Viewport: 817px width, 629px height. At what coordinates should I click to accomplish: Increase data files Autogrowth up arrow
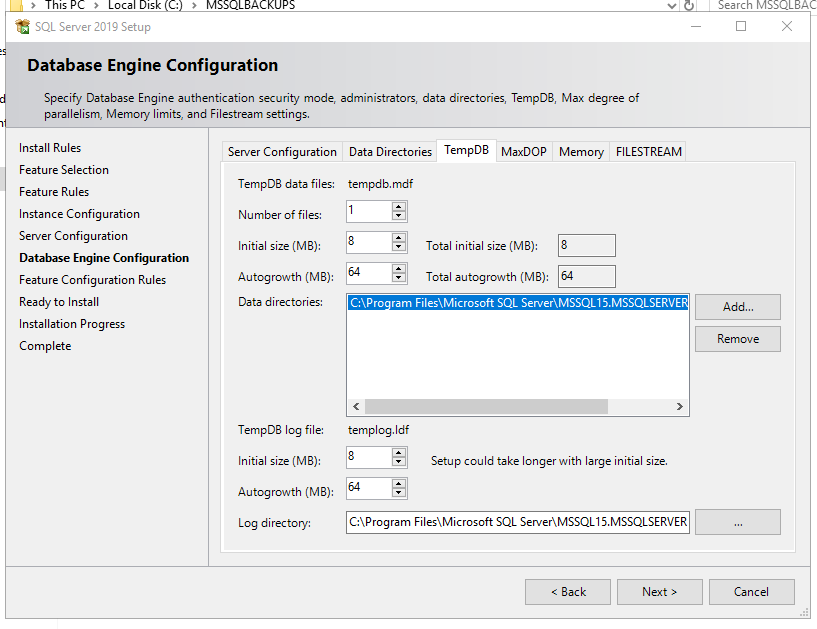point(399,268)
